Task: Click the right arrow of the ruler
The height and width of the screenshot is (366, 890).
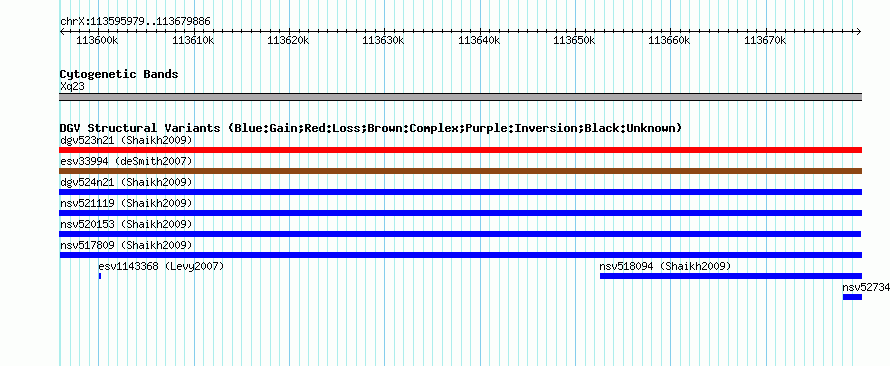Action: point(859,31)
